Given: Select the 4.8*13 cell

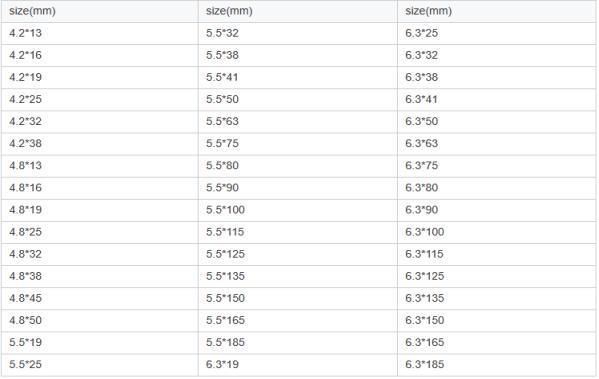Looking at the screenshot, I should click(x=100, y=166).
